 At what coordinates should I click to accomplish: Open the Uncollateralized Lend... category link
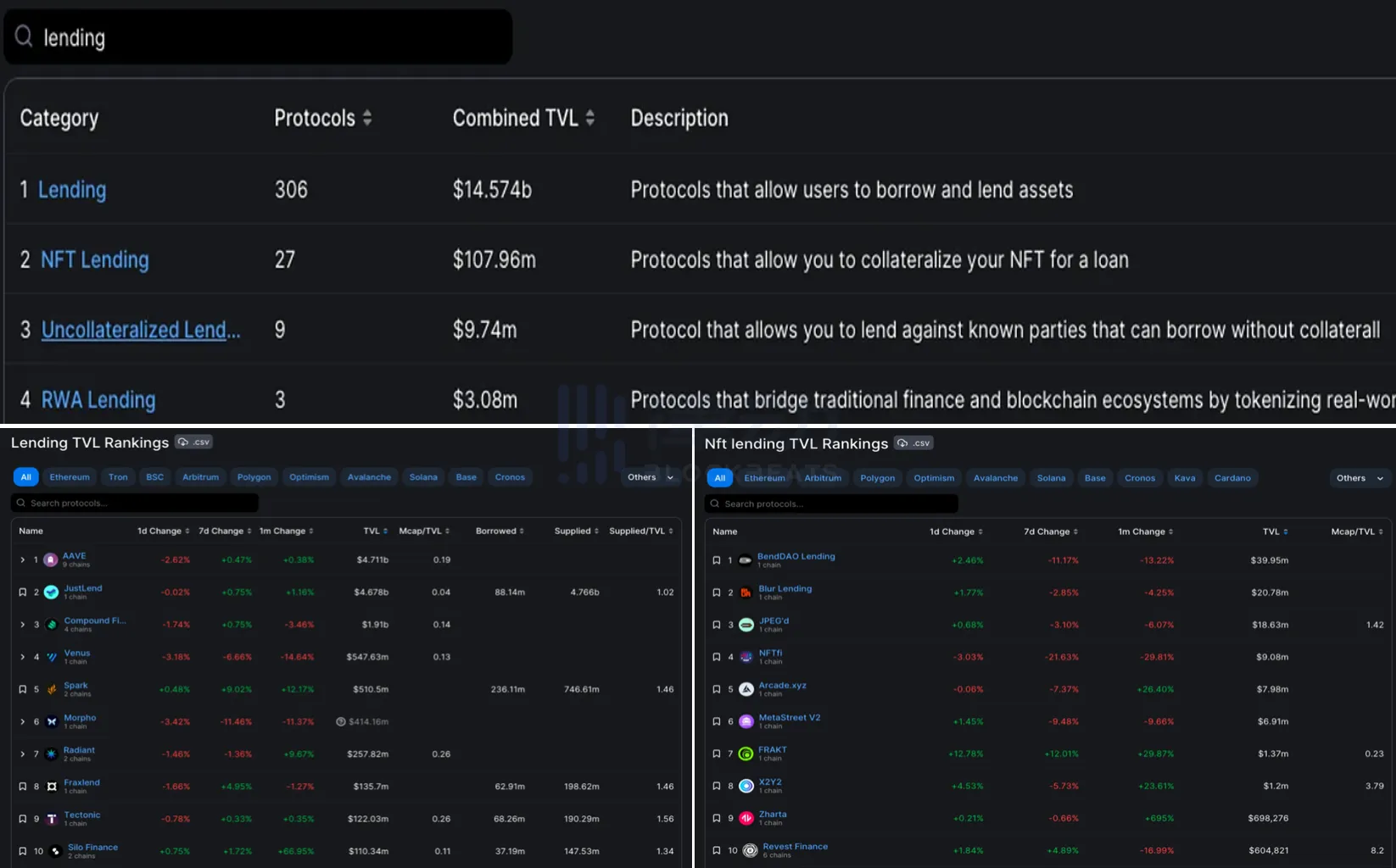pos(141,330)
